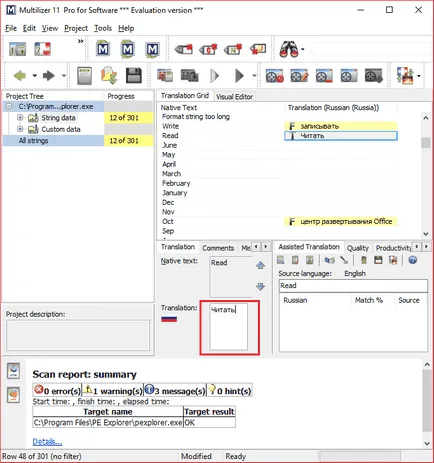
Task: Open the Edit menu
Action: pos(29,28)
